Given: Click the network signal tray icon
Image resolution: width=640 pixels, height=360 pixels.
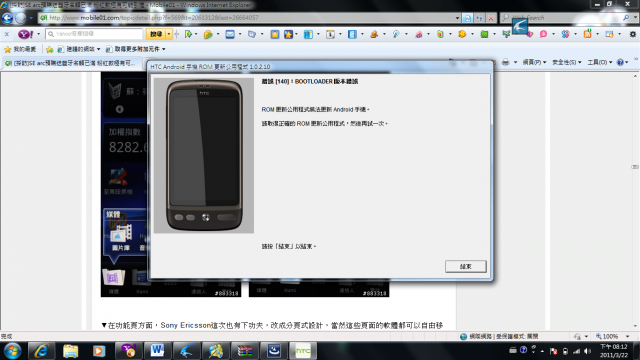Looking at the screenshot, I should (576, 351).
